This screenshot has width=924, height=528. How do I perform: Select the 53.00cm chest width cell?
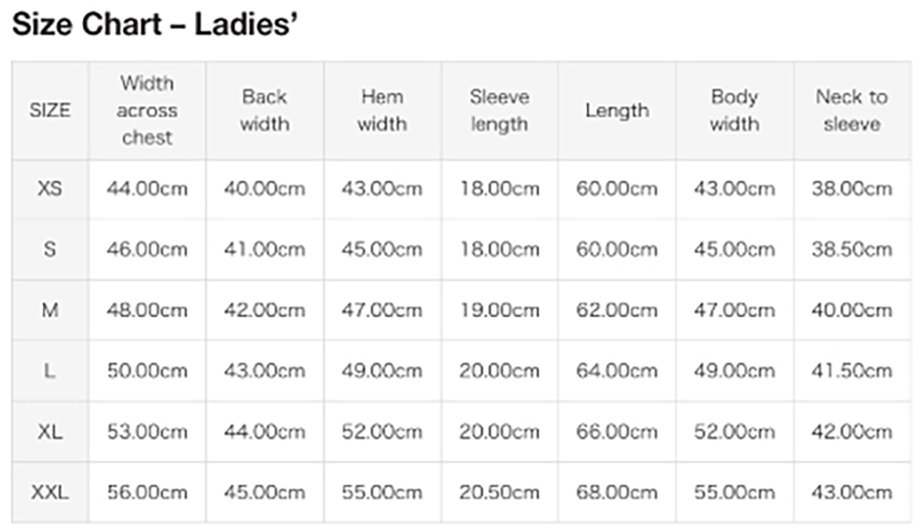point(147,432)
